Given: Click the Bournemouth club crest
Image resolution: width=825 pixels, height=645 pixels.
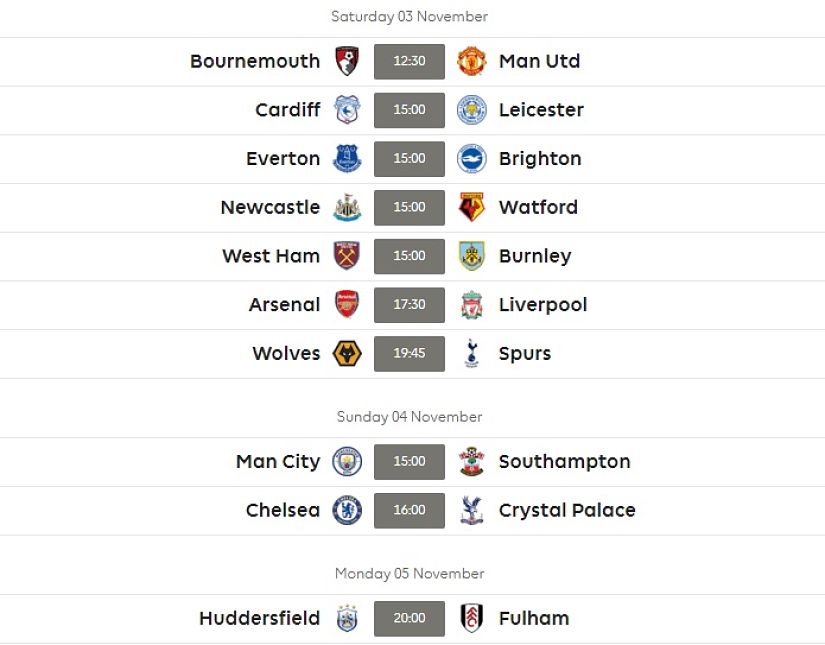Looking at the screenshot, I should (347, 62).
